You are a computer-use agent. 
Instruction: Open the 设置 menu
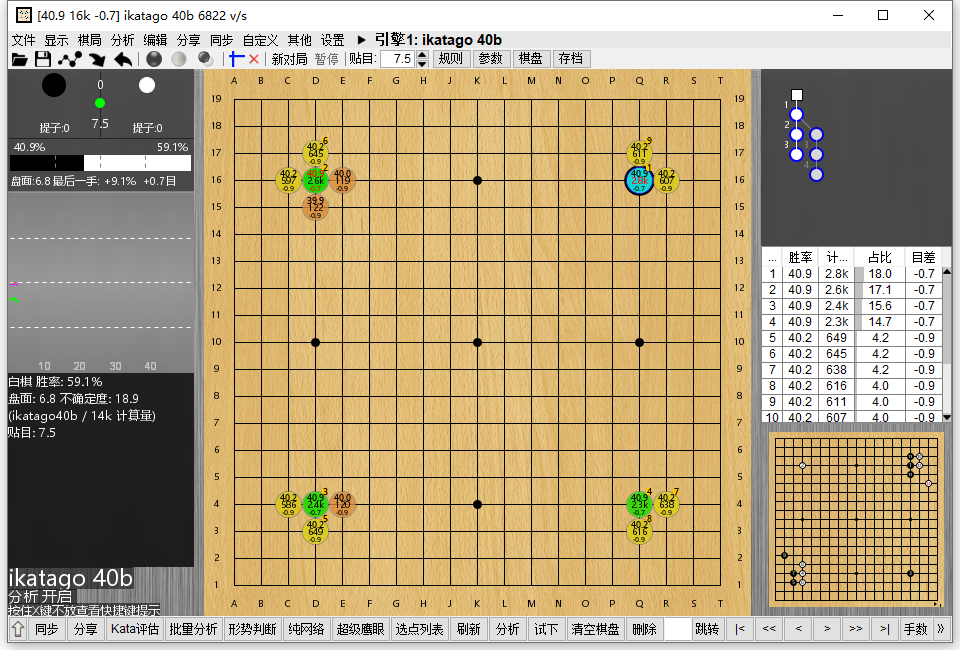332,40
